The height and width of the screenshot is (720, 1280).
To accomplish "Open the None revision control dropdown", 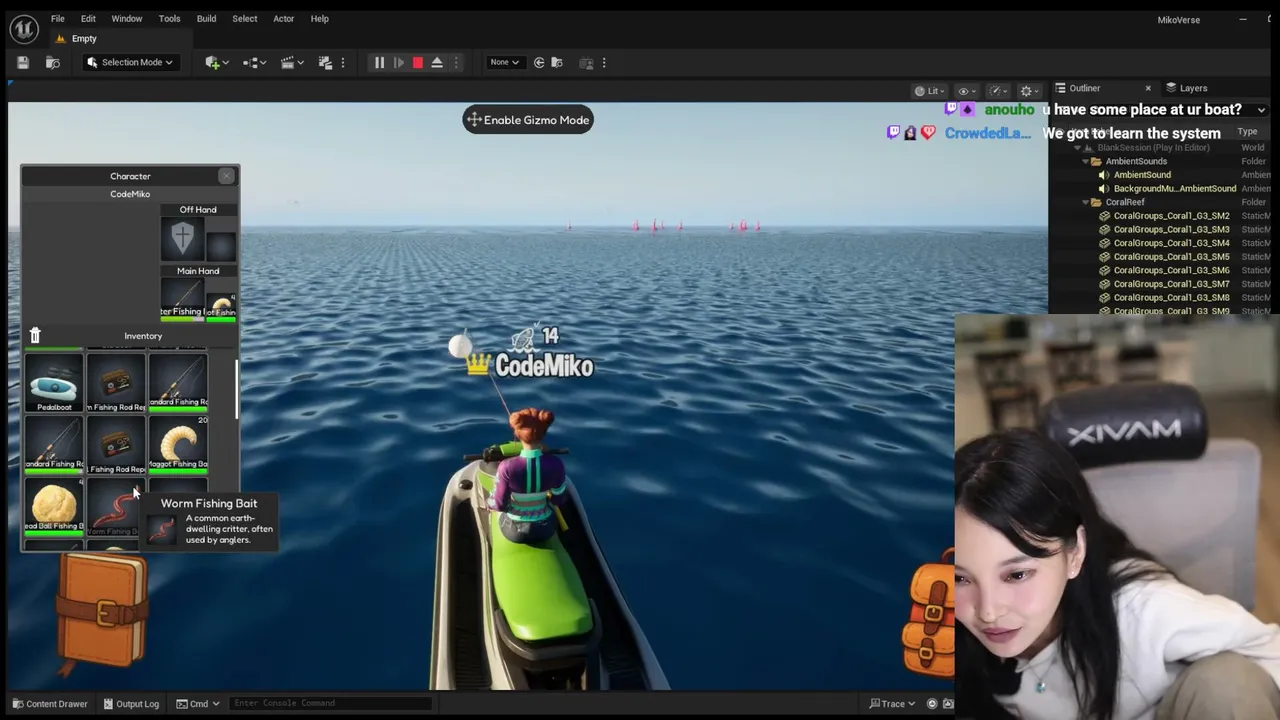I will 505,63.
